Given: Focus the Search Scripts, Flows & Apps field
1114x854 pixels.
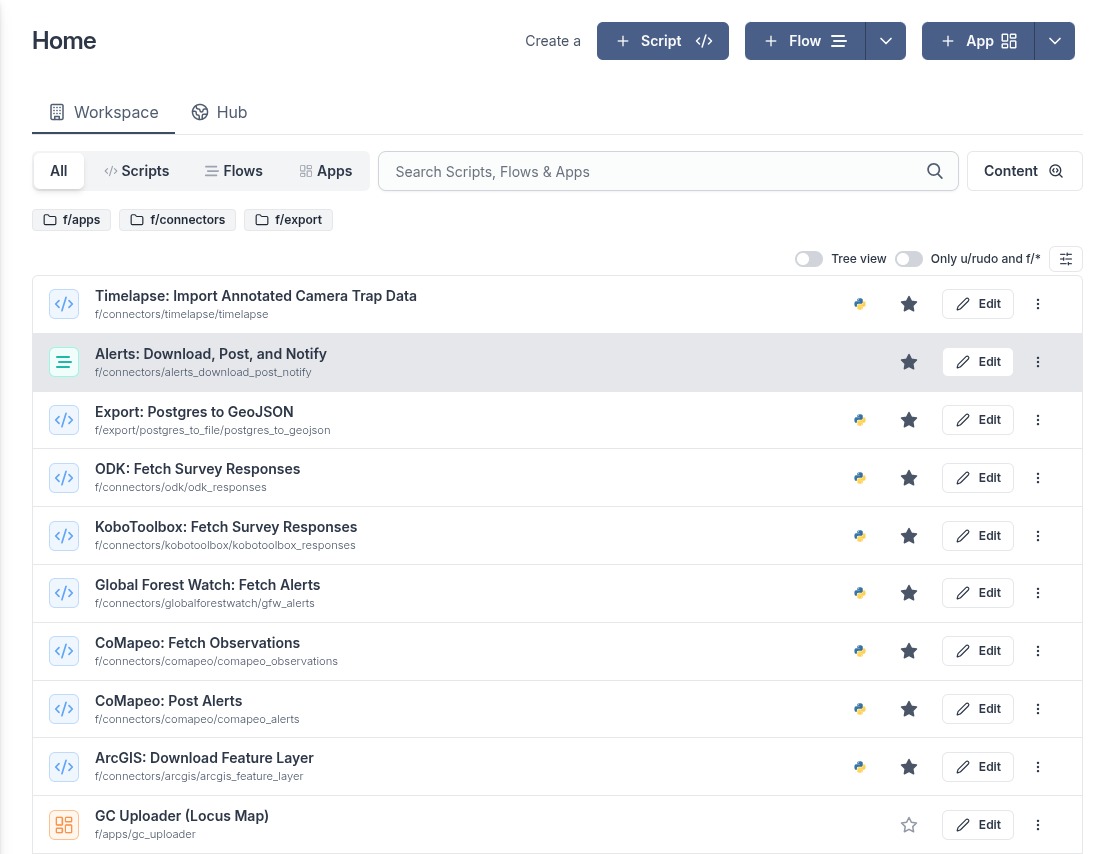Looking at the screenshot, I should click(x=655, y=171).
